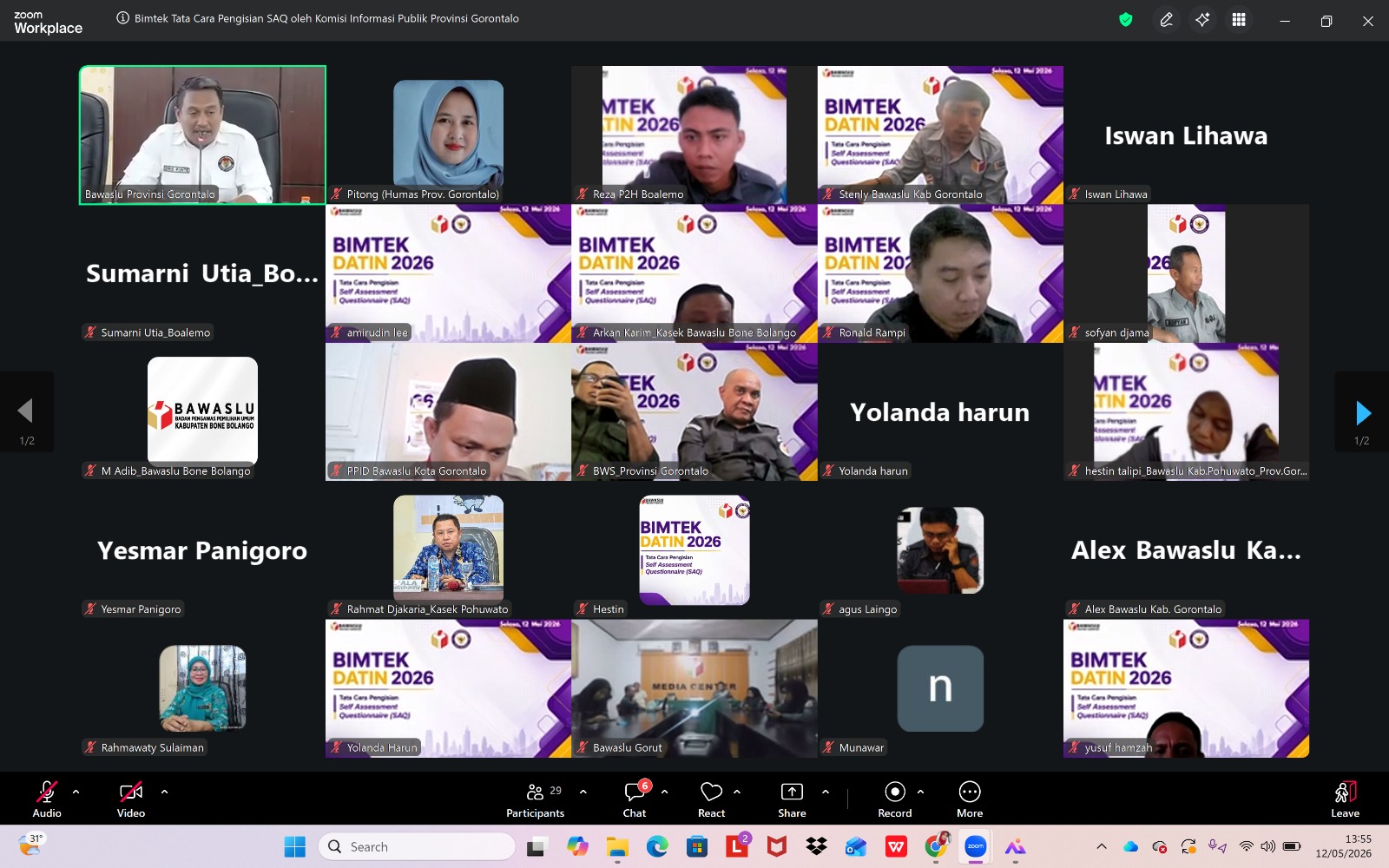Click Bawaslu Gorut name label
The height and width of the screenshot is (868, 1389).
(627, 747)
